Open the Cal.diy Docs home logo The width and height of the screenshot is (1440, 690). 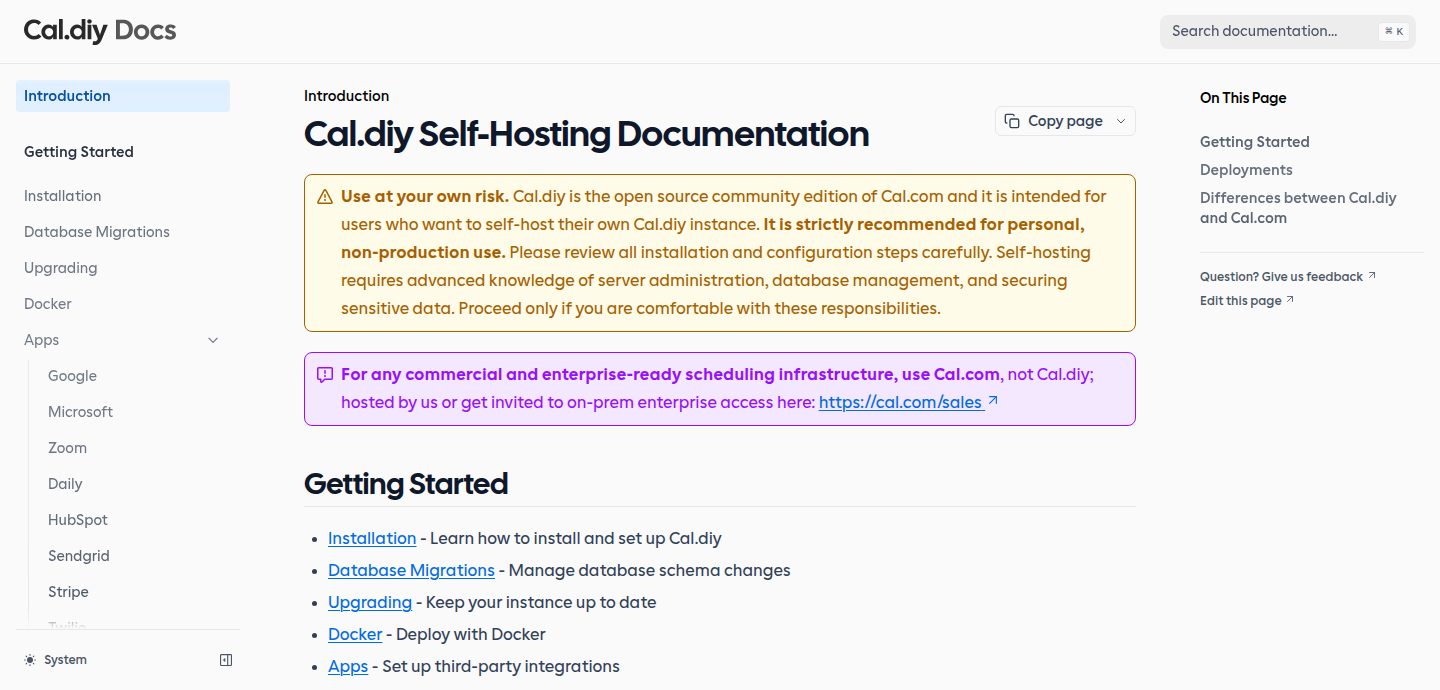coord(100,30)
